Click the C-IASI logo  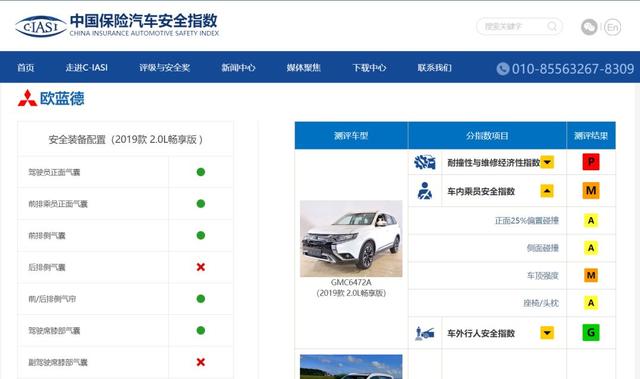pyautogui.click(x=41, y=27)
